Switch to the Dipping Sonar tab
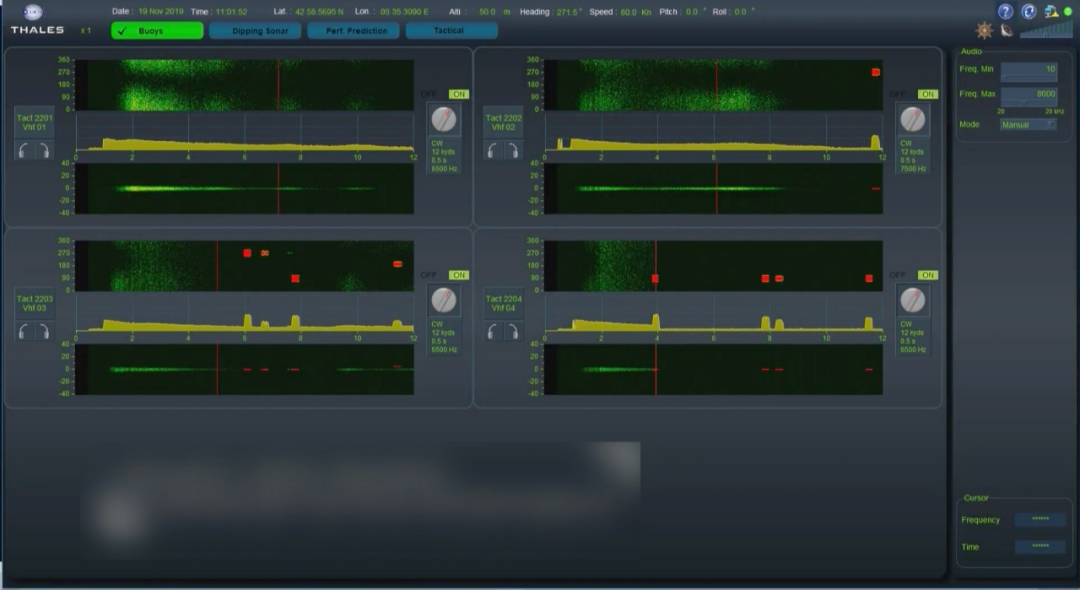The image size is (1080, 590). click(255, 31)
